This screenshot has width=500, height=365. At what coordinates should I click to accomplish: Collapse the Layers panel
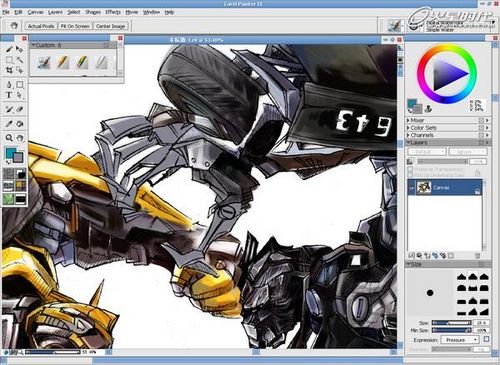coord(408,142)
